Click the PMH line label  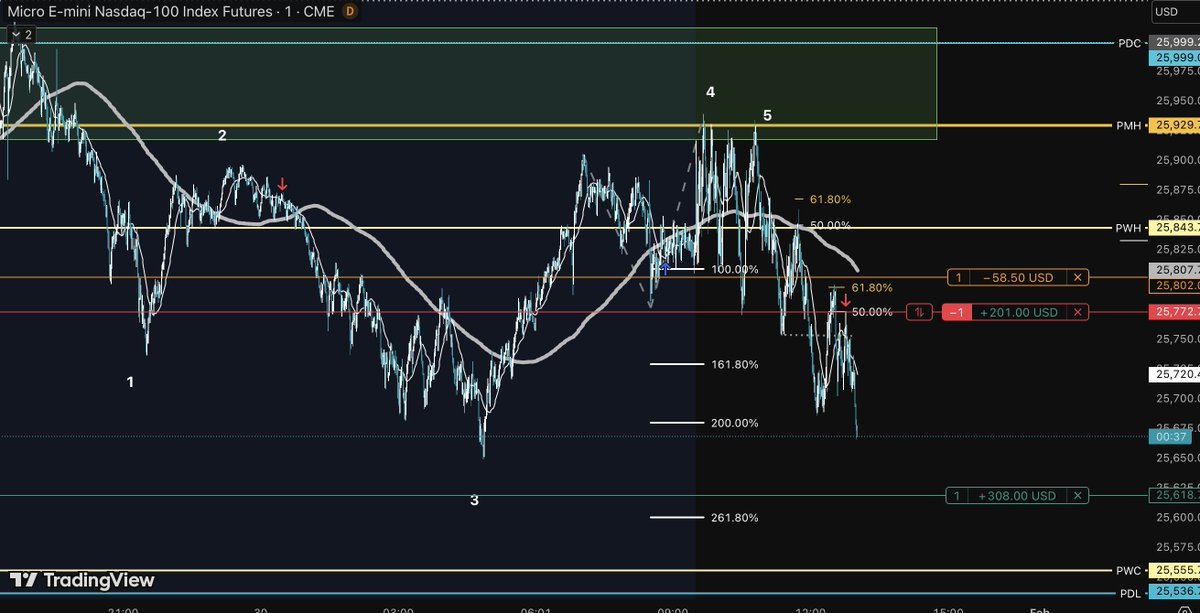[x=1129, y=126]
